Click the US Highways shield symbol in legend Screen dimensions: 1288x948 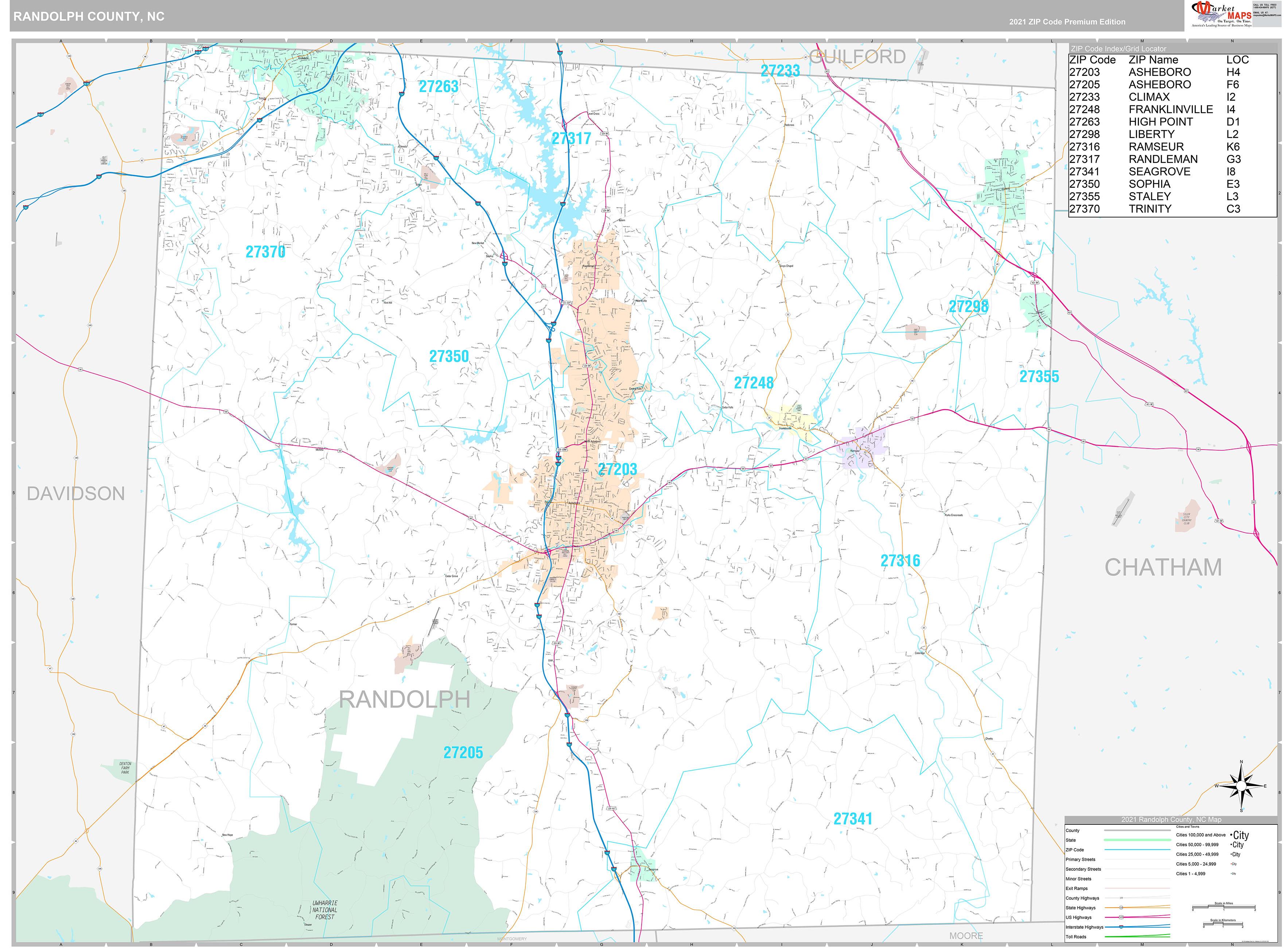pos(1120,918)
